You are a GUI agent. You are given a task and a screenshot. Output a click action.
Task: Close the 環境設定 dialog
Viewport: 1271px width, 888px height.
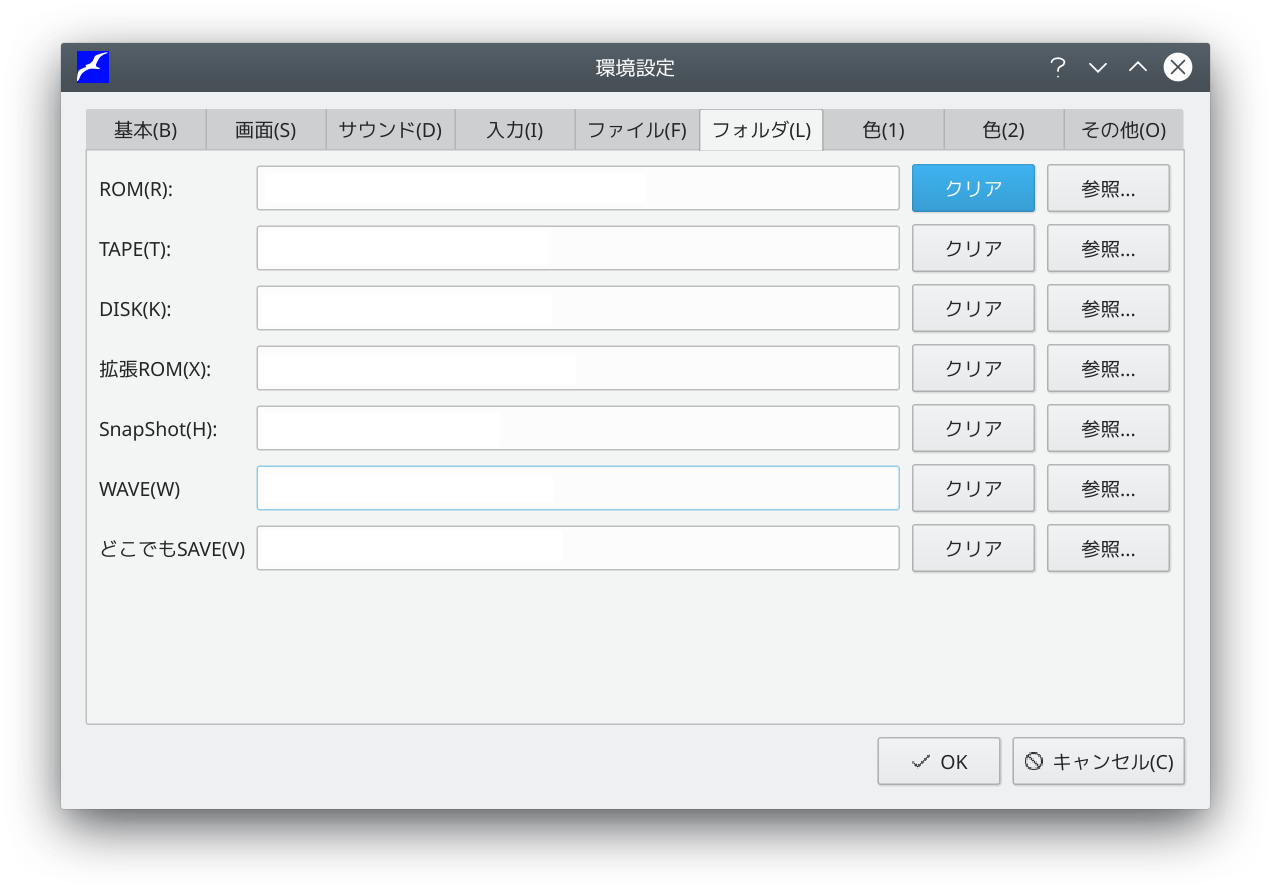[1178, 67]
